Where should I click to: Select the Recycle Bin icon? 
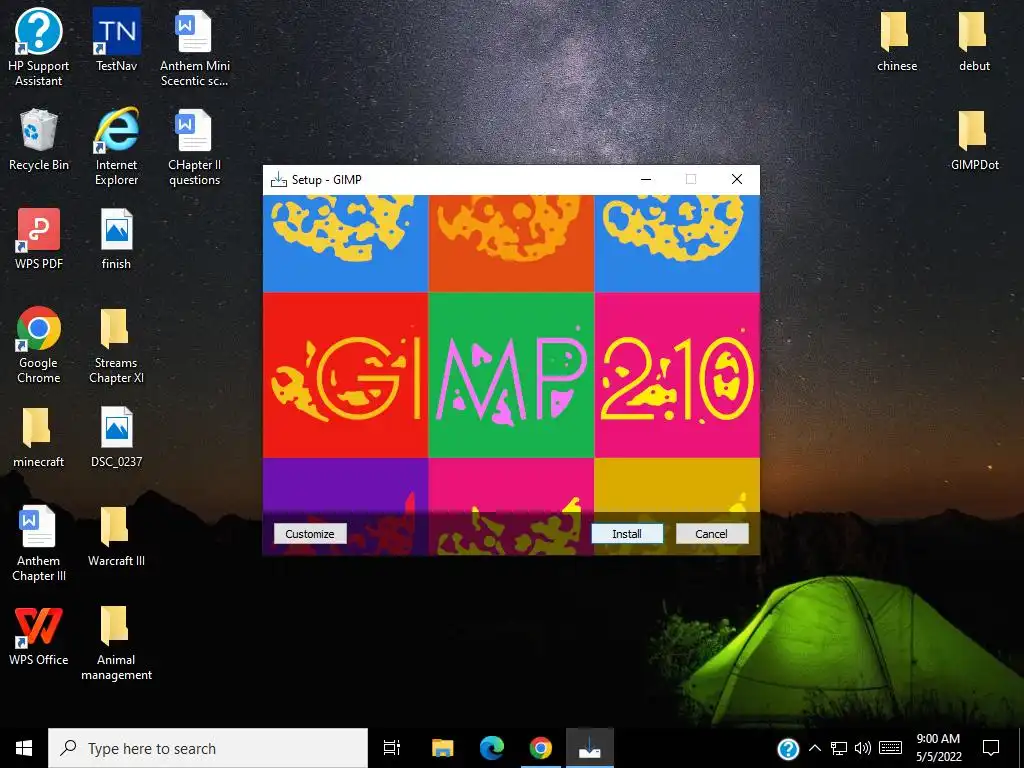pyautogui.click(x=39, y=139)
